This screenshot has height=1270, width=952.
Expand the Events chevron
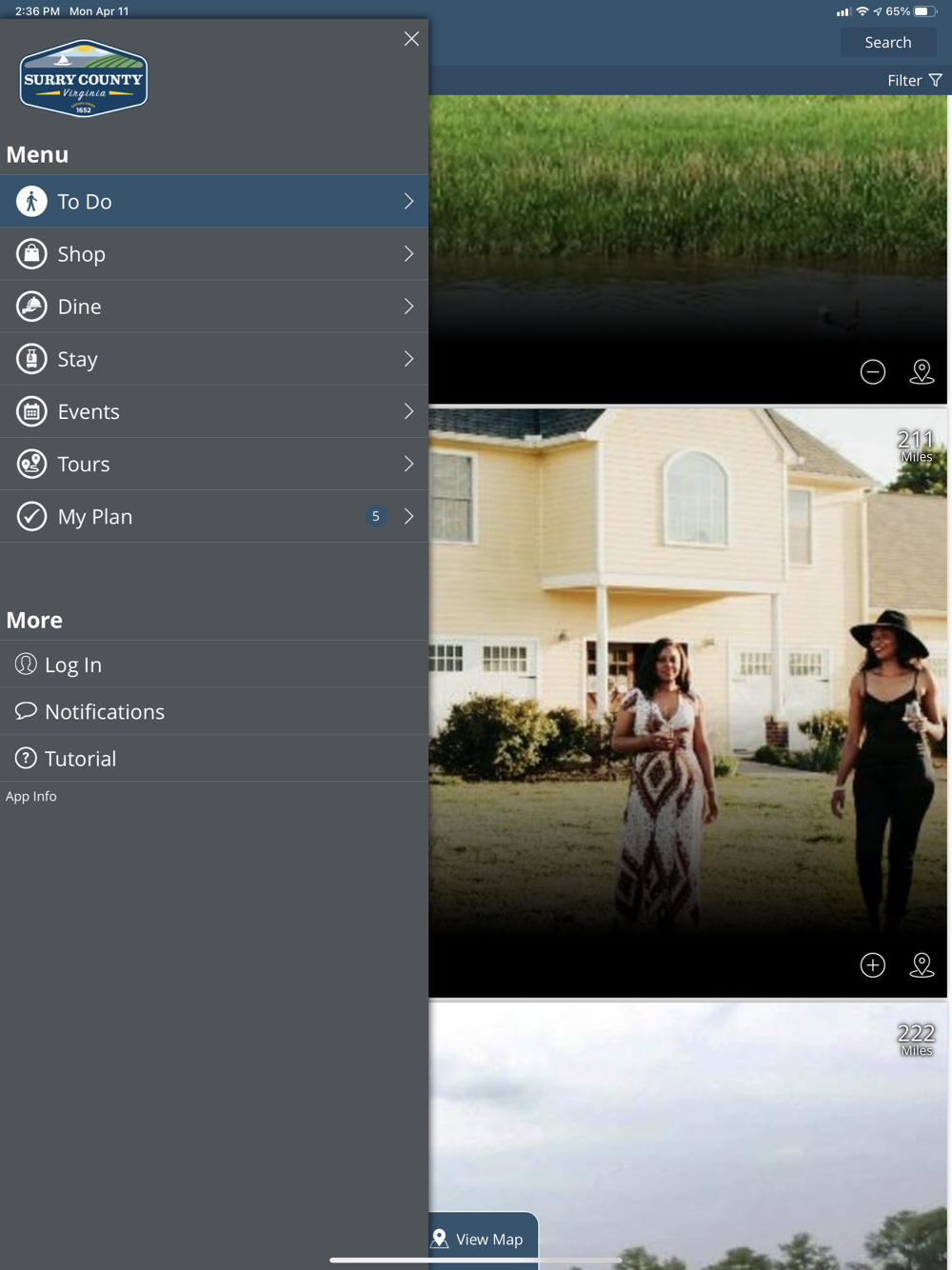[408, 411]
